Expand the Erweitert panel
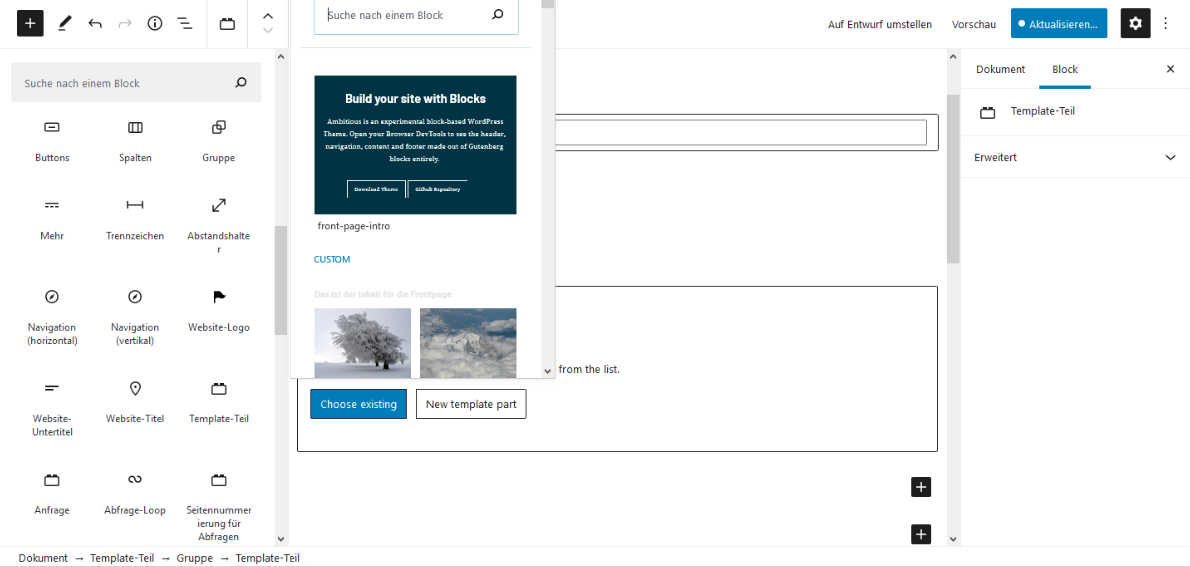The height and width of the screenshot is (567, 1190). pos(1074,157)
